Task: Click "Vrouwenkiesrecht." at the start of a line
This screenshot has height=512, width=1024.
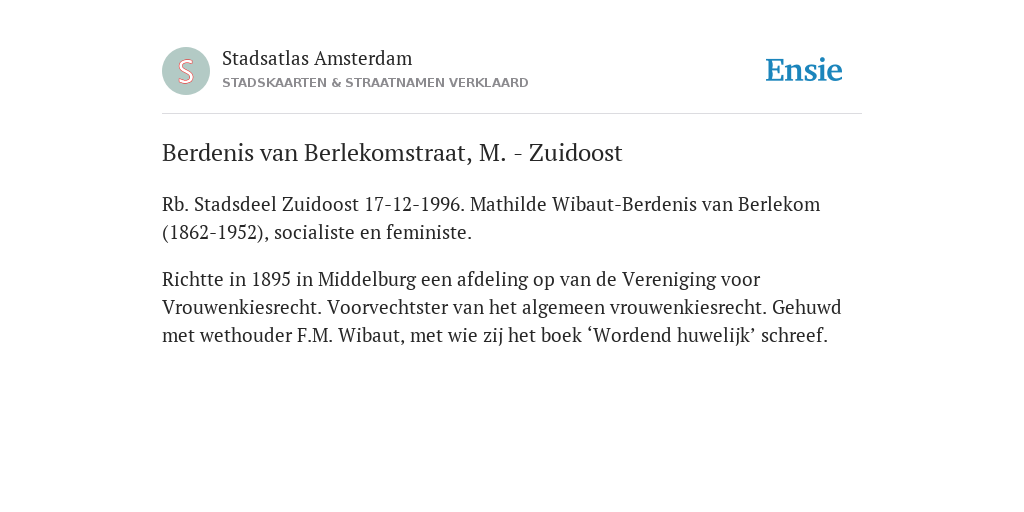Action: coord(242,308)
